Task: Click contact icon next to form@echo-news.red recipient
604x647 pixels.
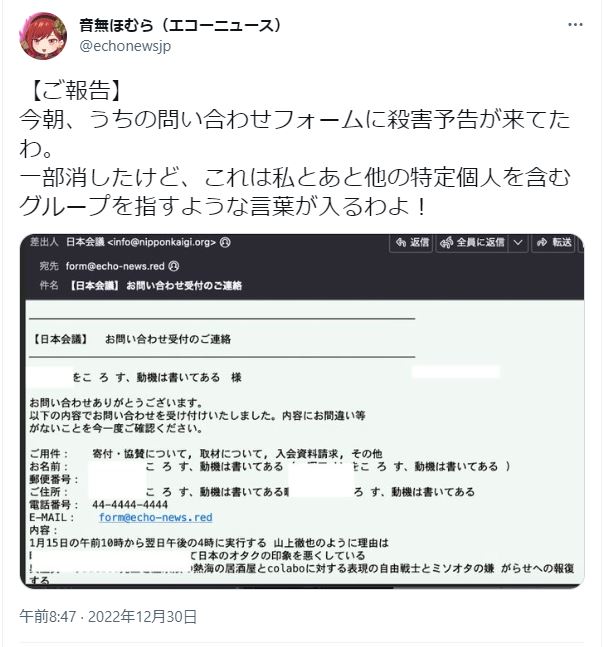Action: (x=174, y=266)
